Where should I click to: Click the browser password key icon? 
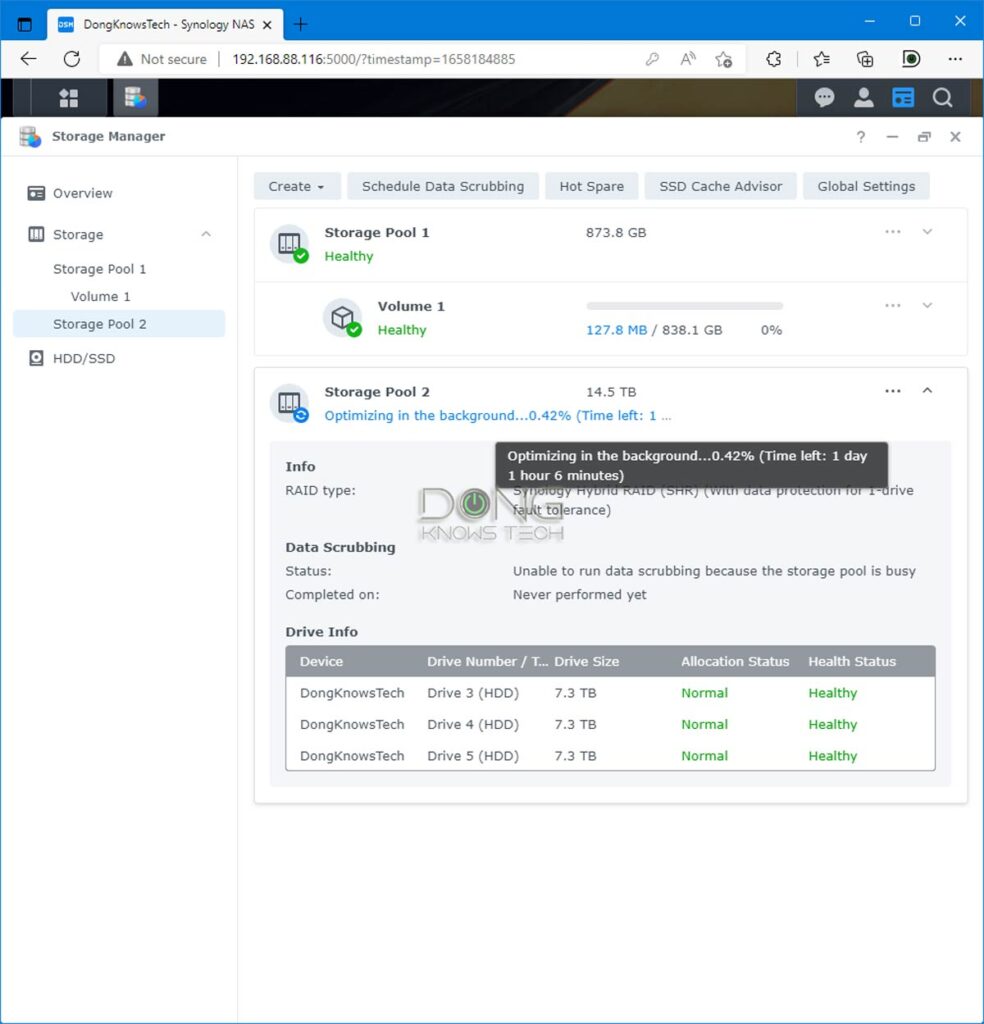pos(652,59)
